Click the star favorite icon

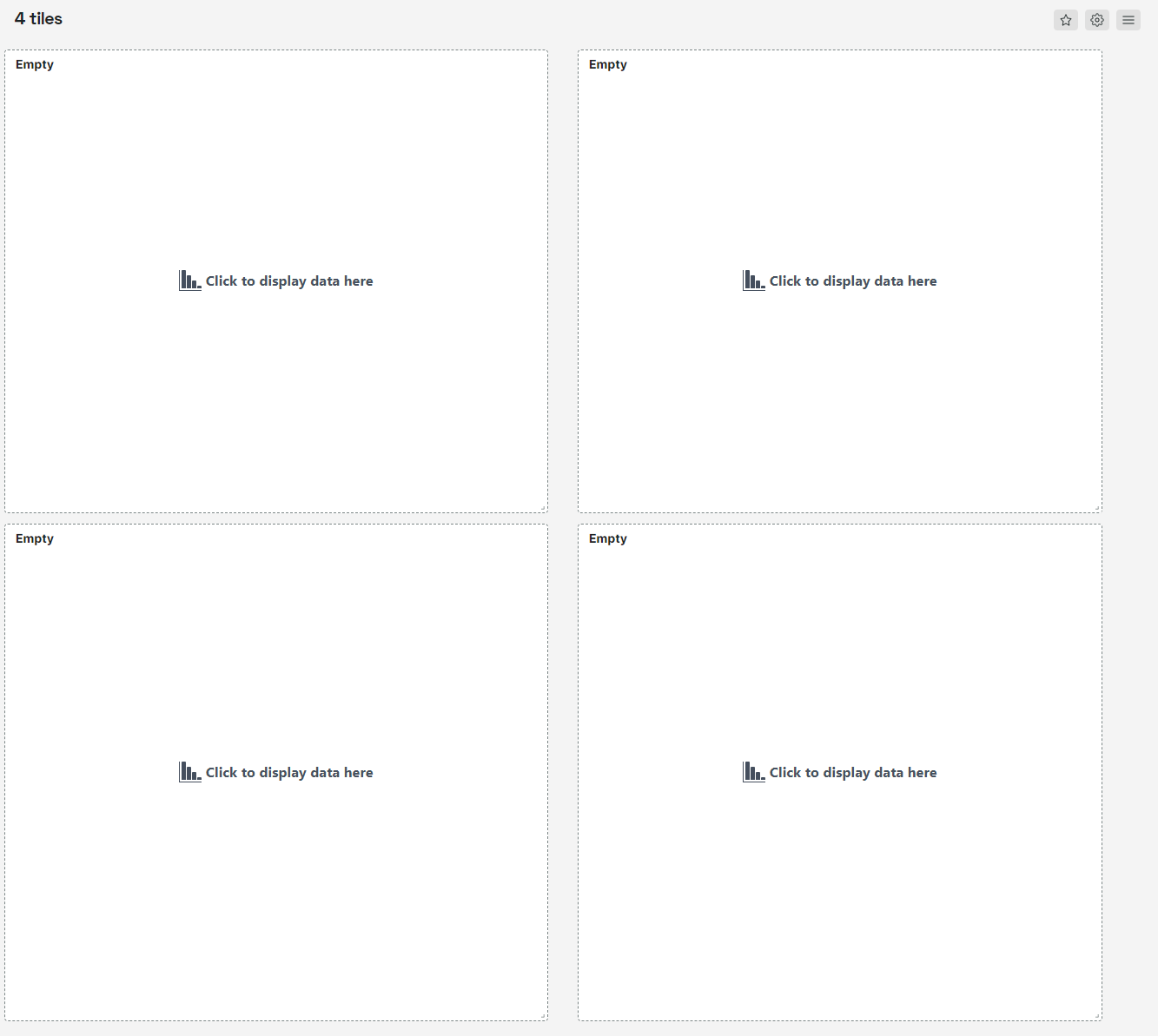point(1066,20)
